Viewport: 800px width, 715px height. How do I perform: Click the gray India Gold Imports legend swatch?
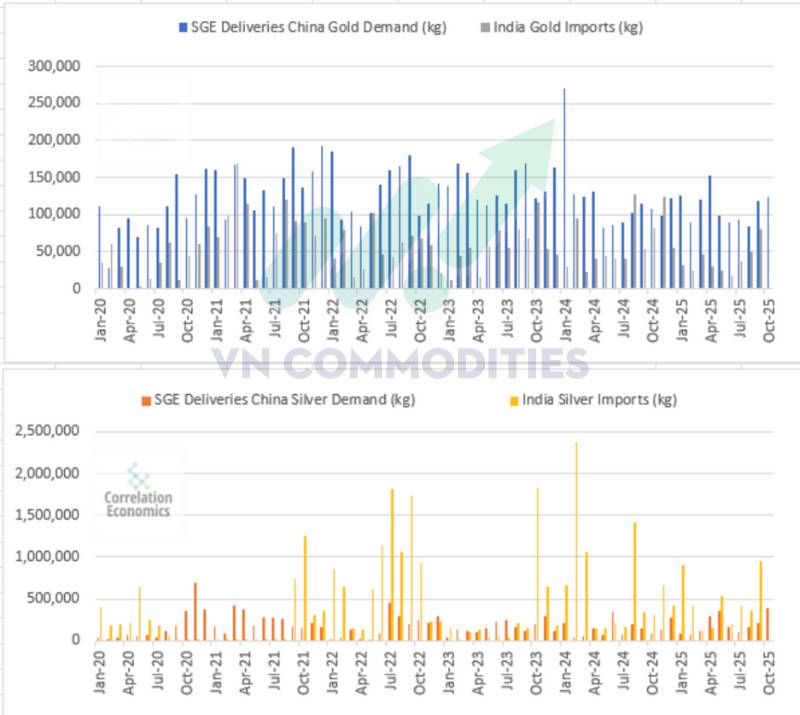484,27
